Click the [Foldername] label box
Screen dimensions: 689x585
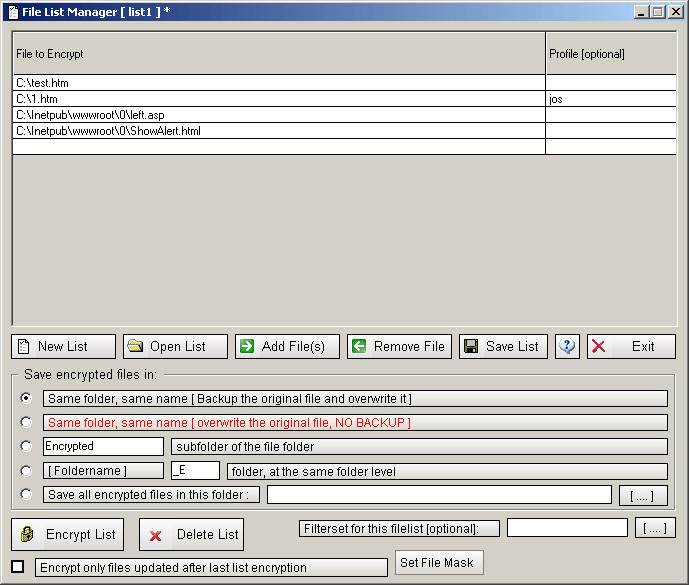[103, 471]
